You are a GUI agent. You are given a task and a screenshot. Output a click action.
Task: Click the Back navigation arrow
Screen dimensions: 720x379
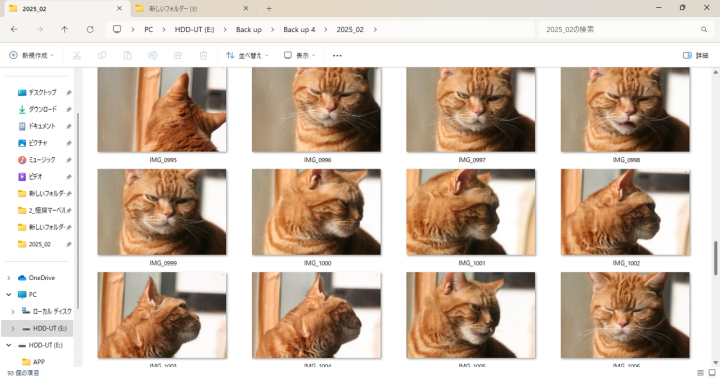pyautogui.click(x=14, y=29)
